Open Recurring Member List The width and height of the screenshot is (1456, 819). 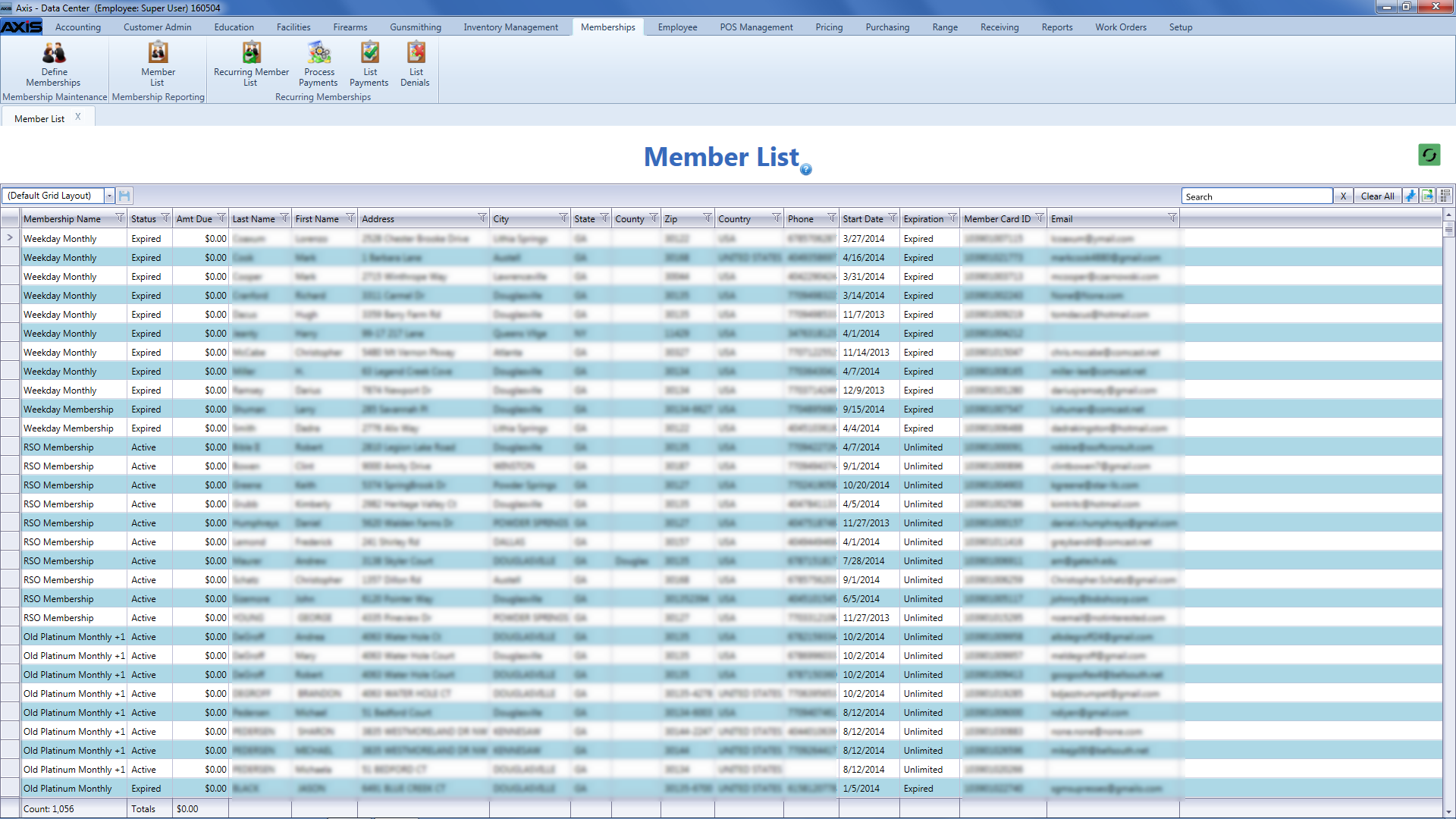[251, 64]
